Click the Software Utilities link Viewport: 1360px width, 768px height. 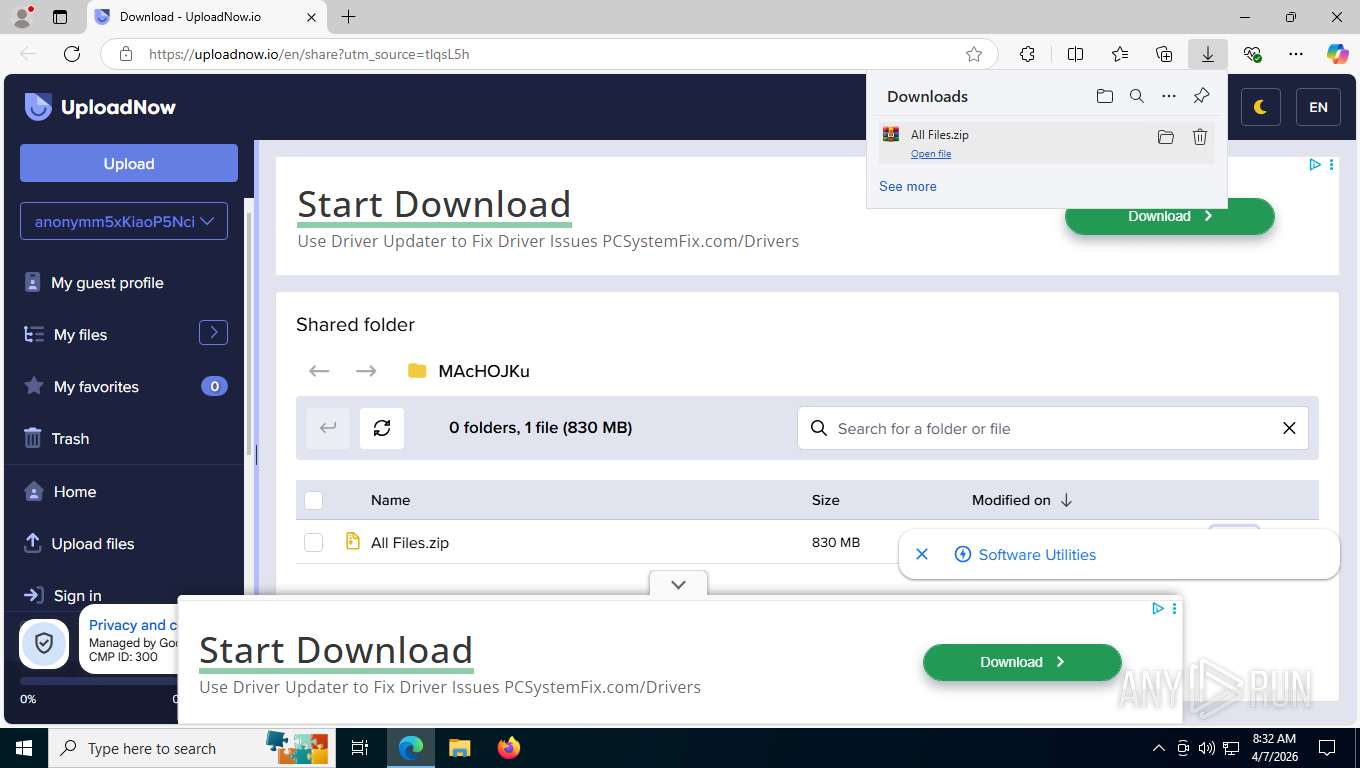click(x=1037, y=554)
